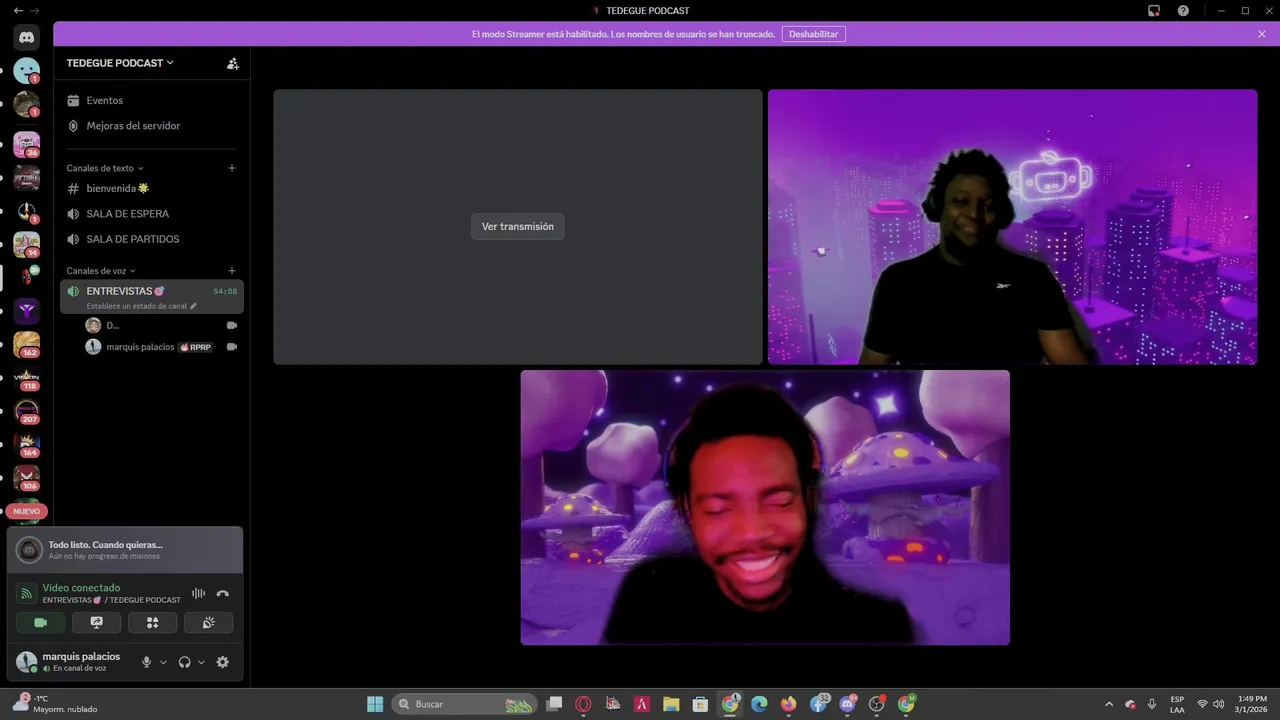The height and width of the screenshot is (720, 1280).
Task: Edit channel status pencil under ENTREVISTAS
Action: pos(194,306)
